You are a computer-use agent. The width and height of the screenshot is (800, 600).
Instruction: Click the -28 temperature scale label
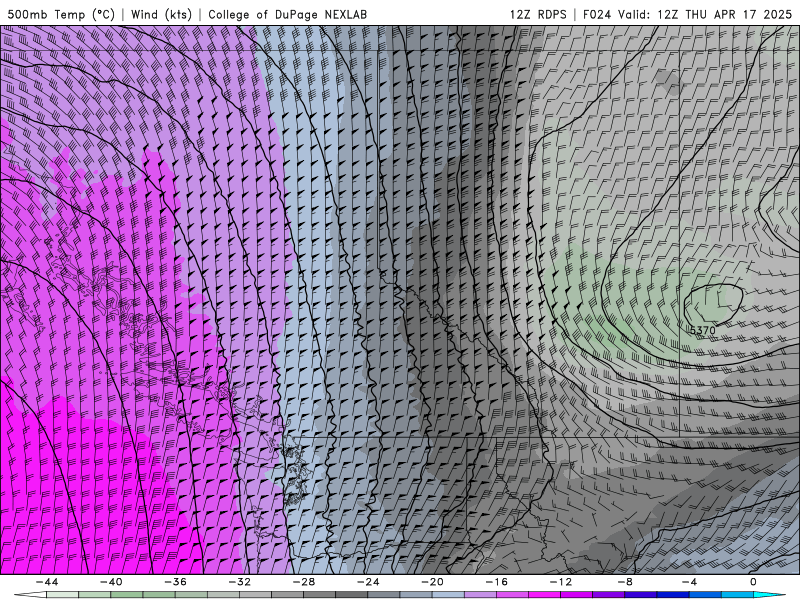pos(304,582)
